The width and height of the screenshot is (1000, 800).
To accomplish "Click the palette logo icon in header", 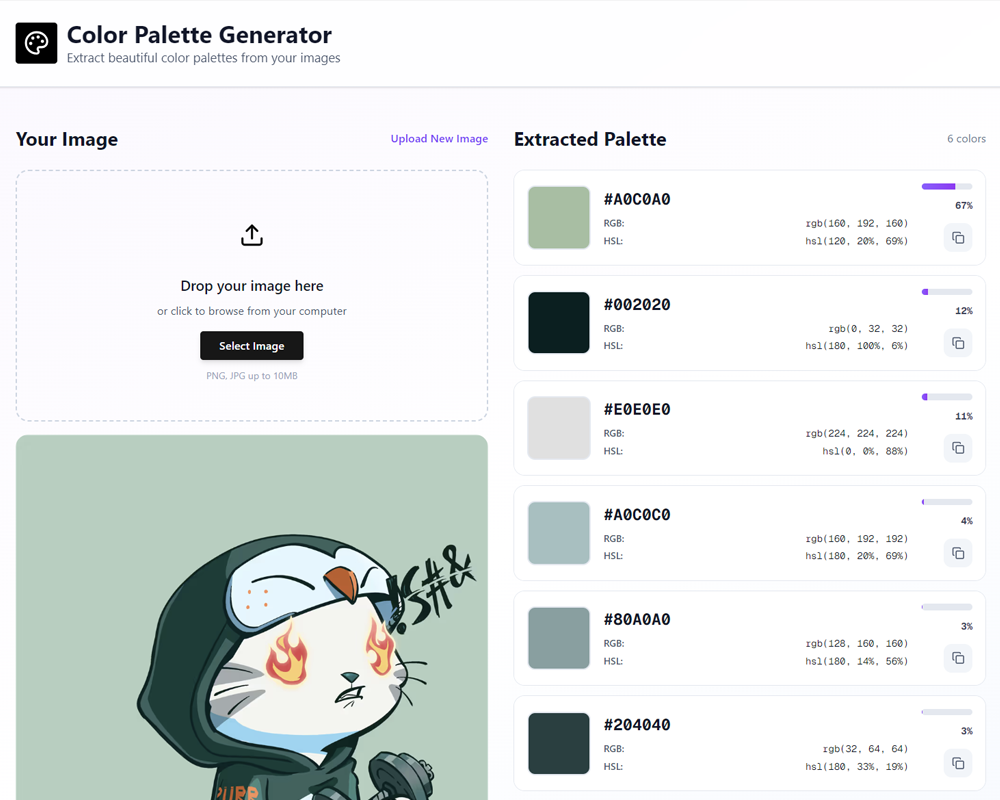I will click(36, 43).
